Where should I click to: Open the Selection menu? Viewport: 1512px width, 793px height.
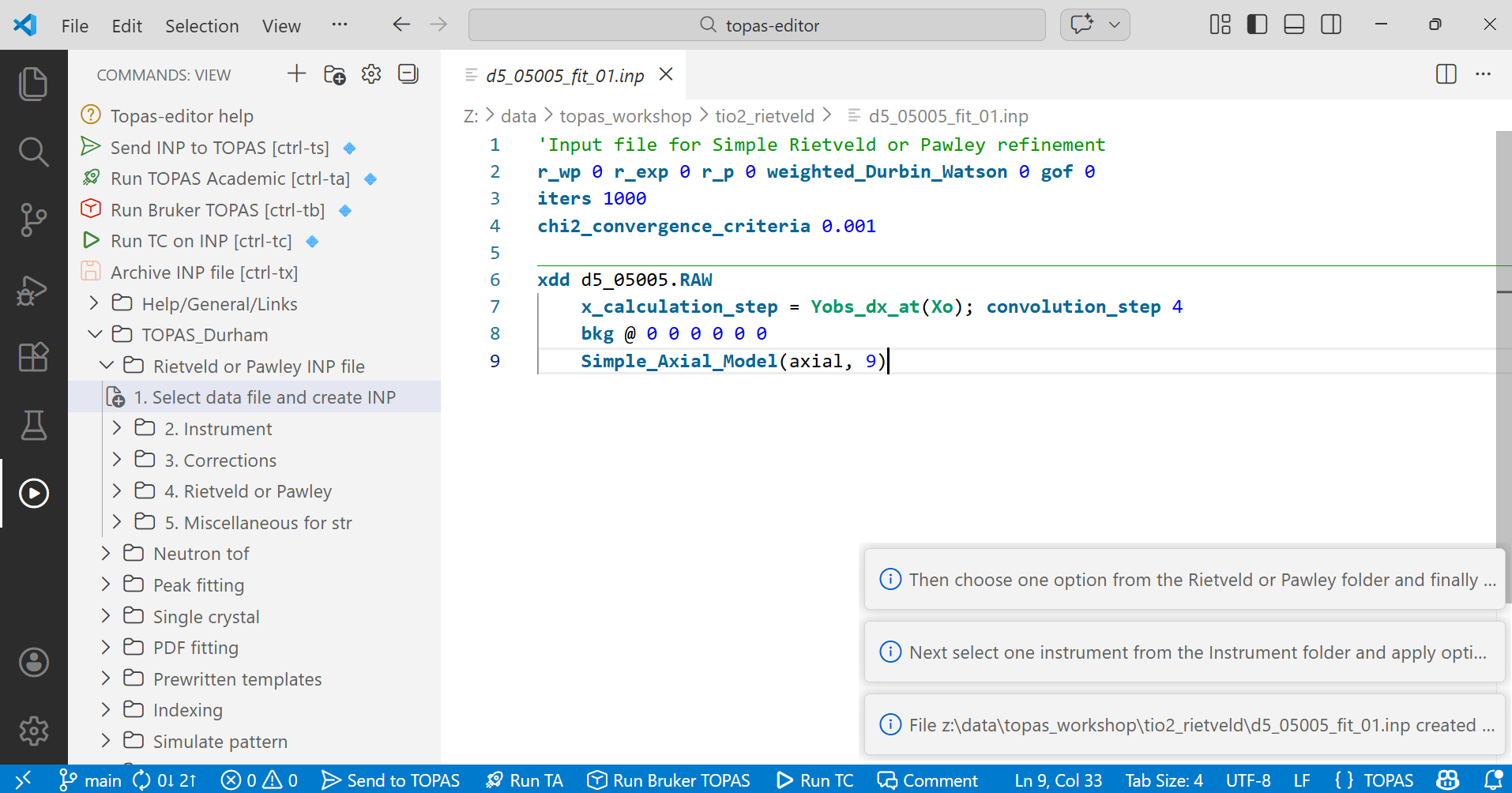[x=201, y=26]
